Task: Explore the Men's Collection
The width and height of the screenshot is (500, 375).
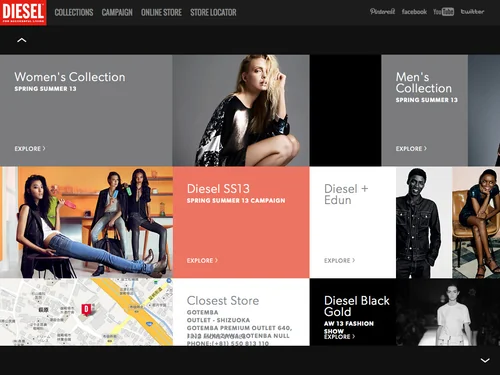Action: 411,149
